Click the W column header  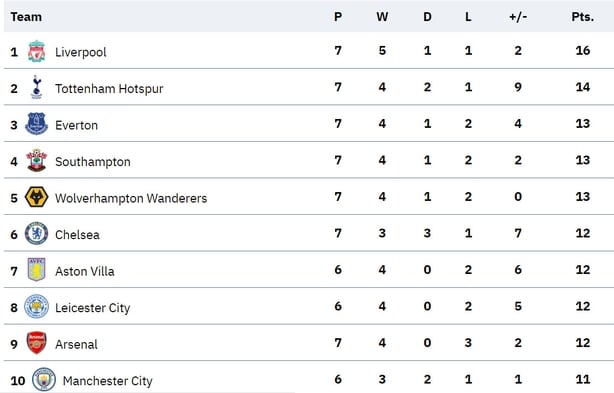382,17
